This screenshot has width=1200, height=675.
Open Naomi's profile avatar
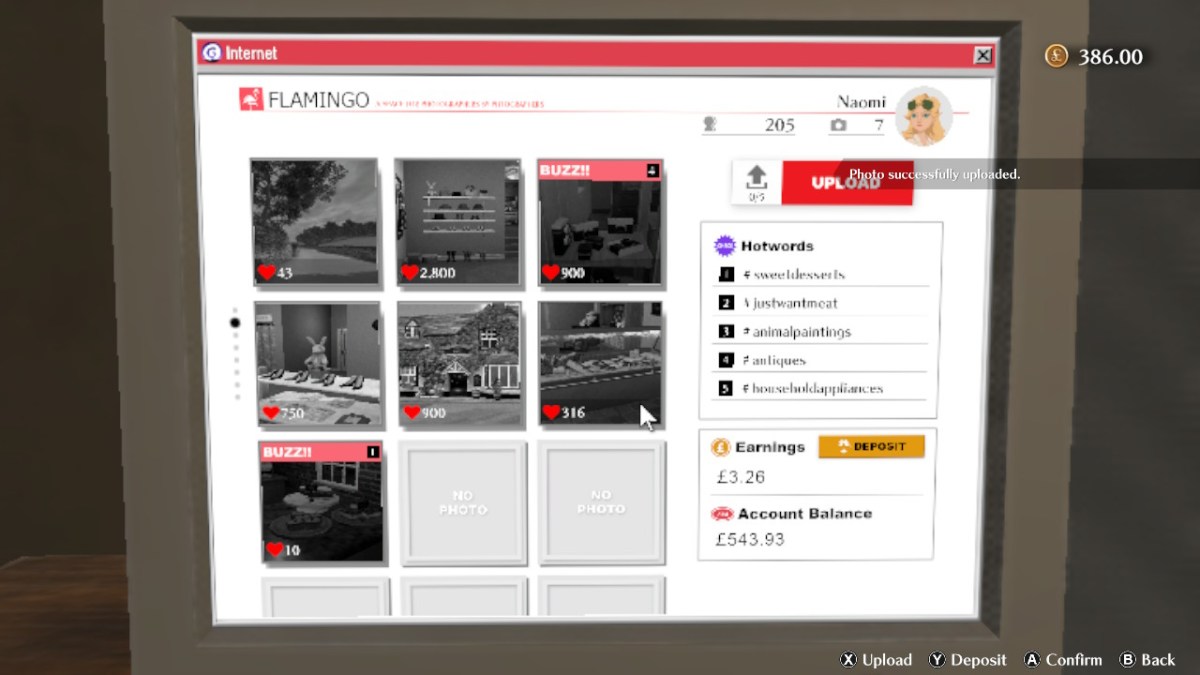click(923, 117)
